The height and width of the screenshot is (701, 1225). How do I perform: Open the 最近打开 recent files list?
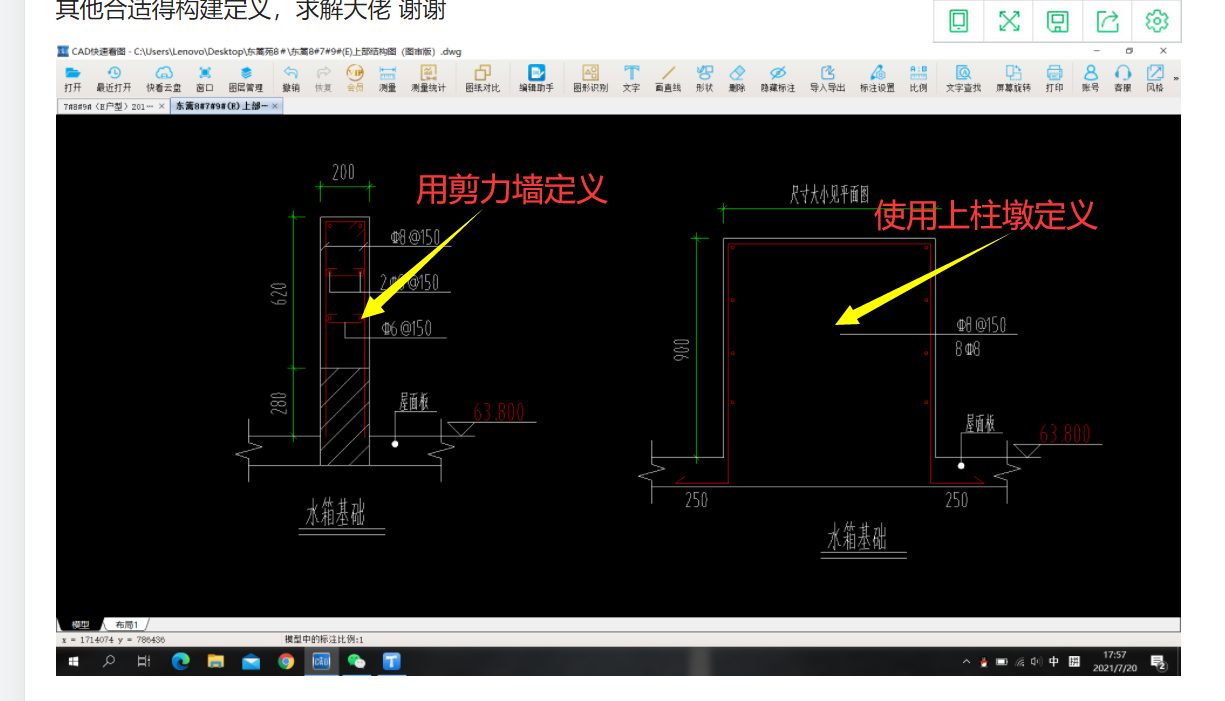(x=114, y=78)
